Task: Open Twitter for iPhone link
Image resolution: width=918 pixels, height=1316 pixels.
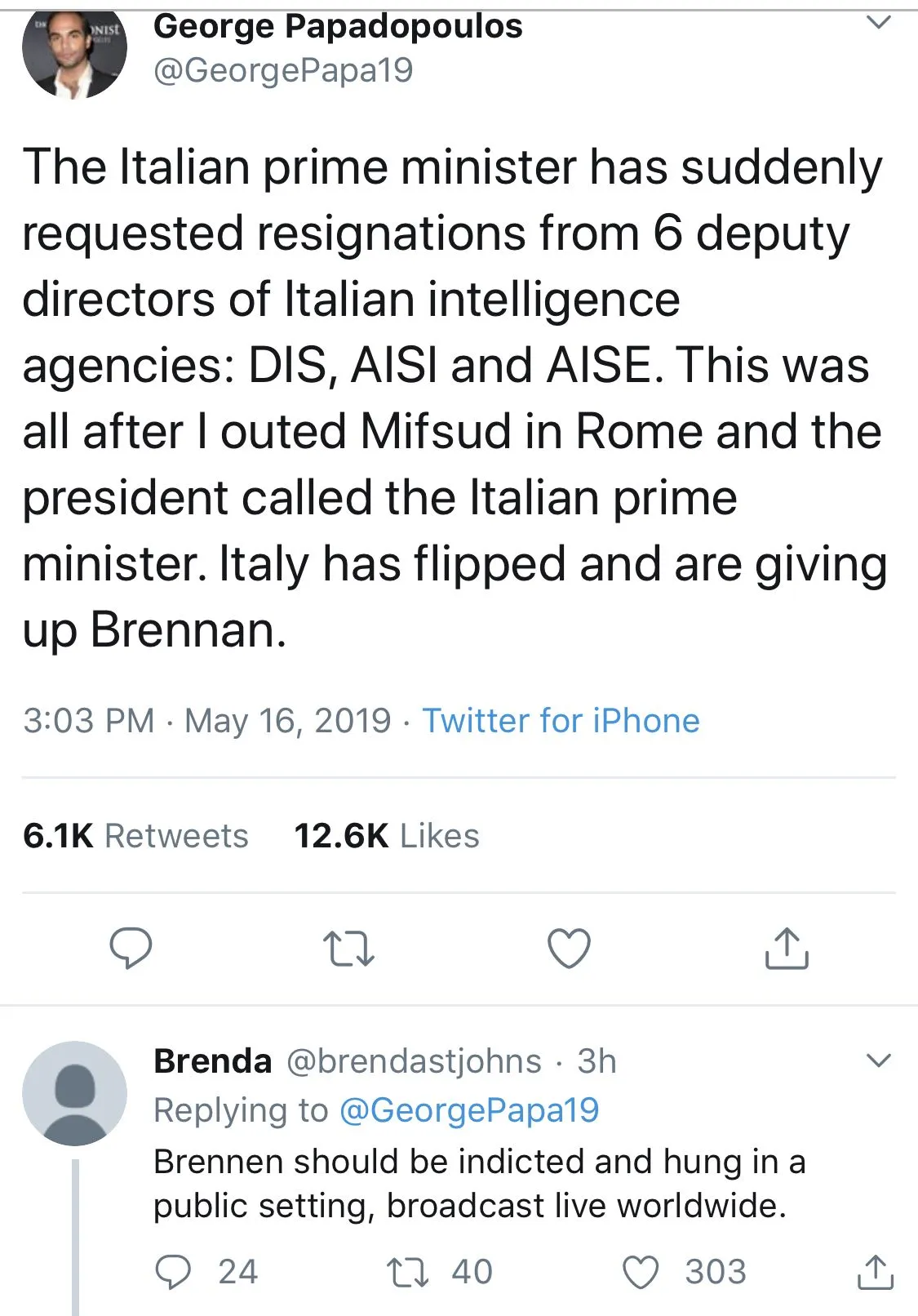Action: click(561, 721)
